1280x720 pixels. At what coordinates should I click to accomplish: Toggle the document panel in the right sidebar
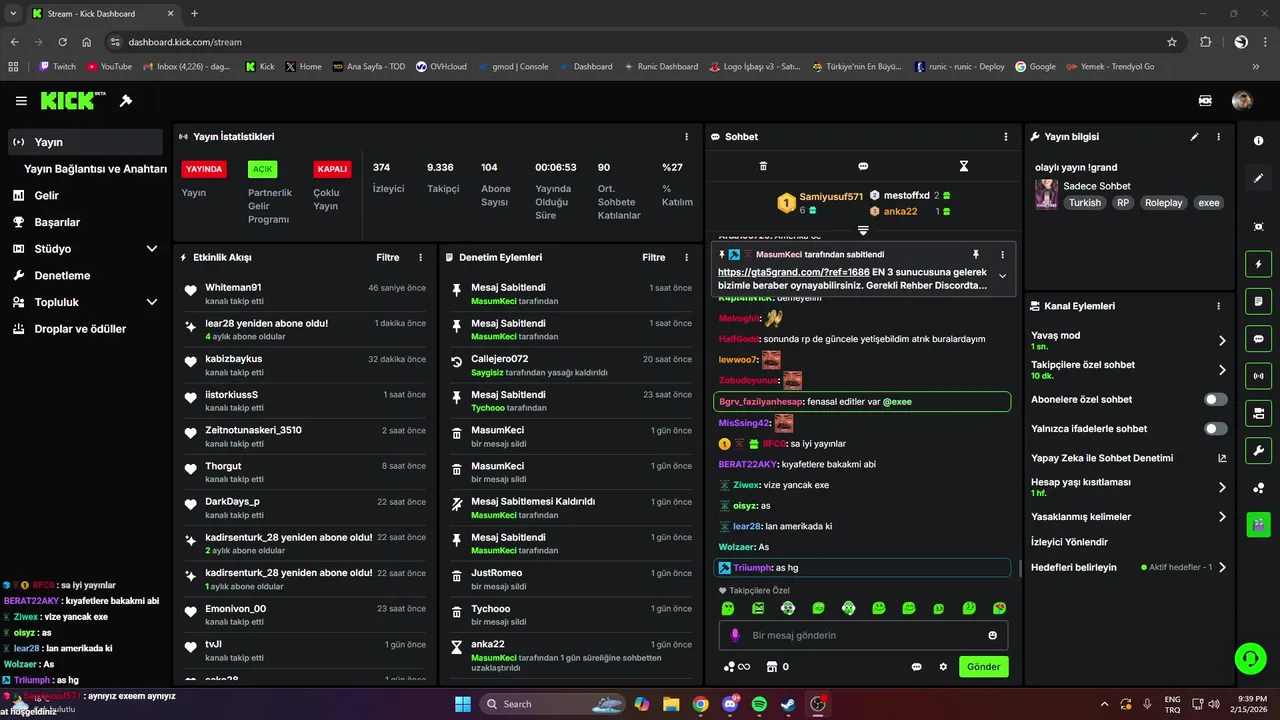[1258, 301]
